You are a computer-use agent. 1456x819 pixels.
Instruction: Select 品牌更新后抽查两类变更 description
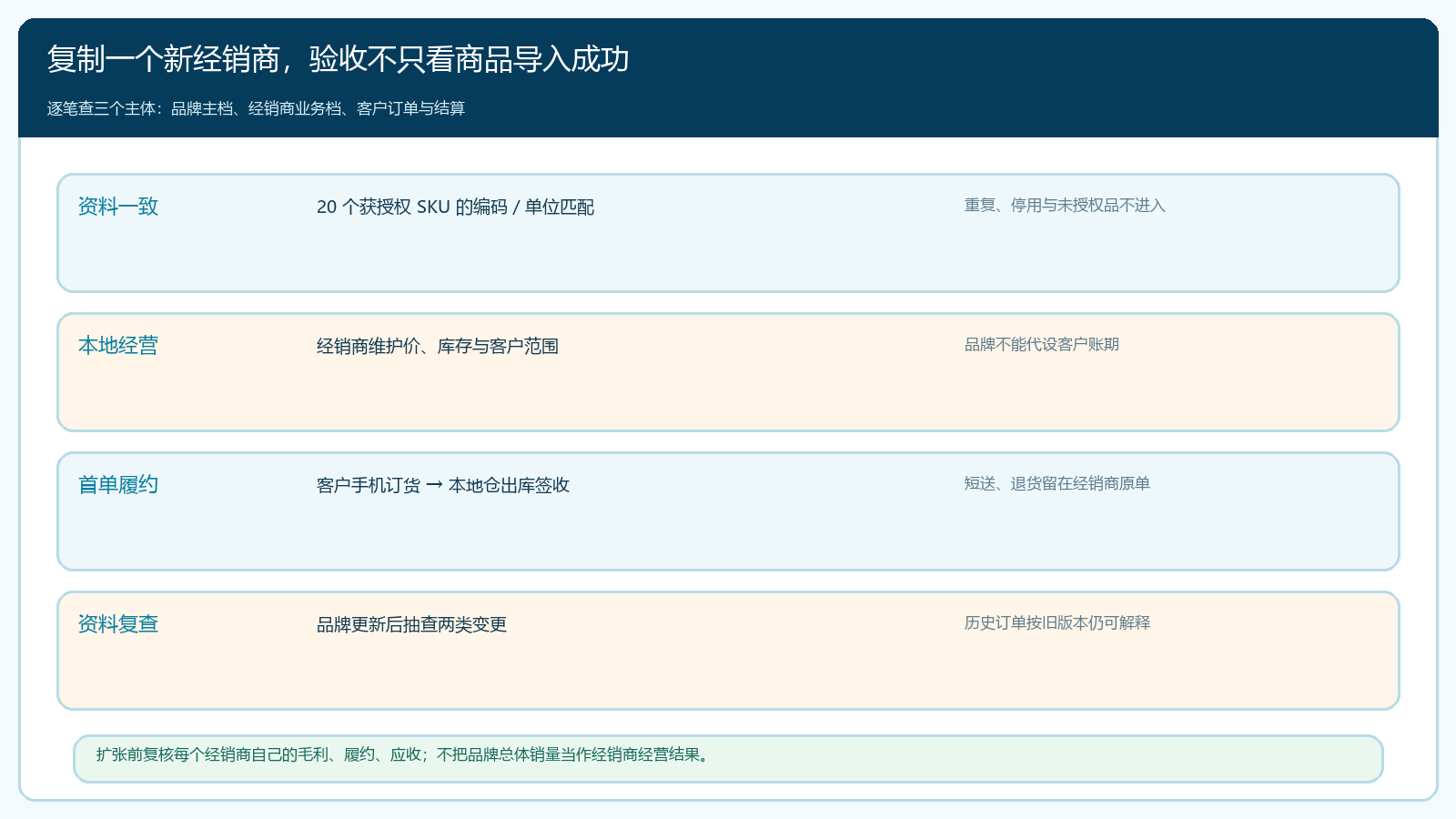tap(411, 624)
